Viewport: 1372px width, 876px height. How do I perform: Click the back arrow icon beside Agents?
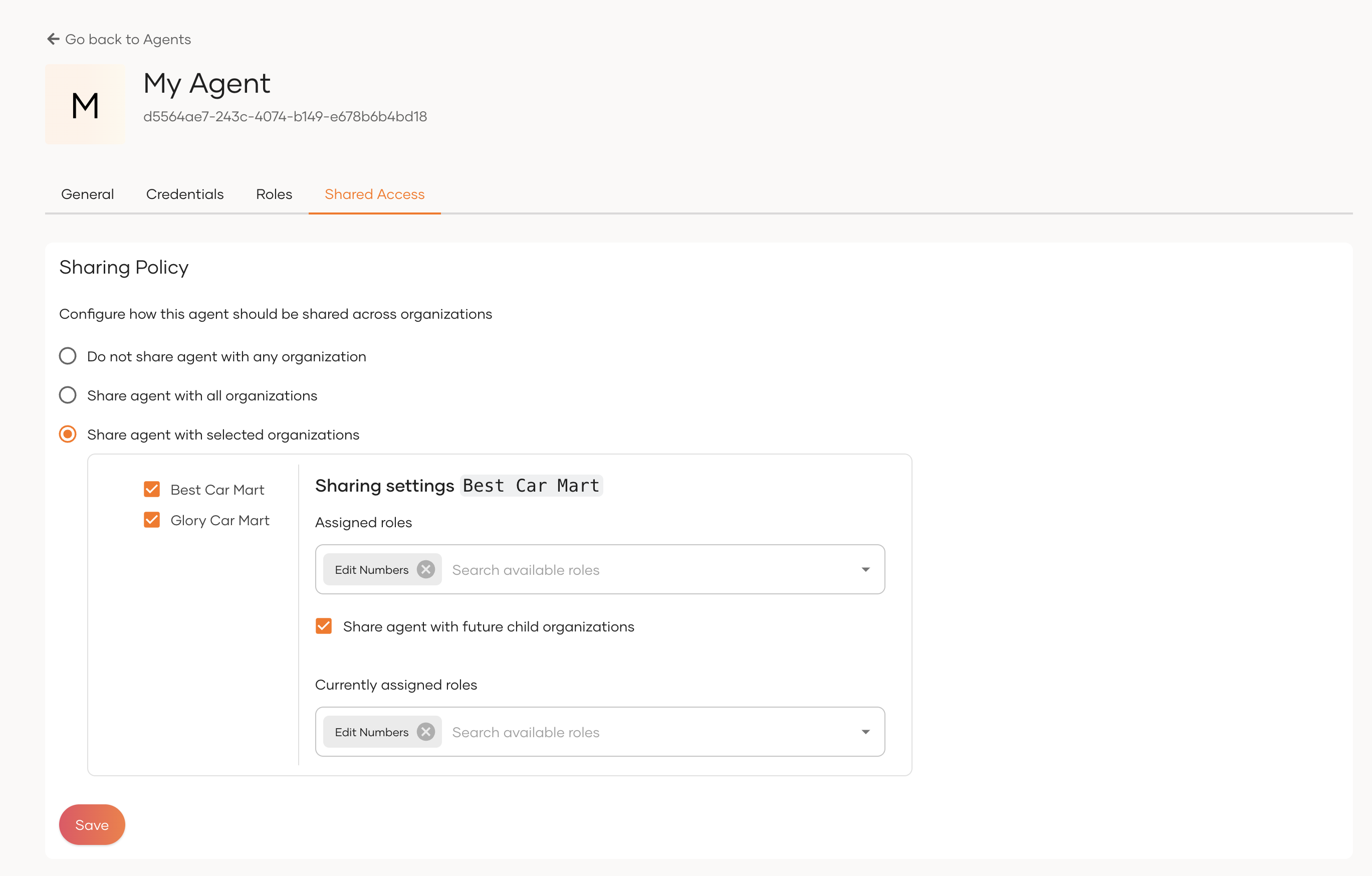54,39
